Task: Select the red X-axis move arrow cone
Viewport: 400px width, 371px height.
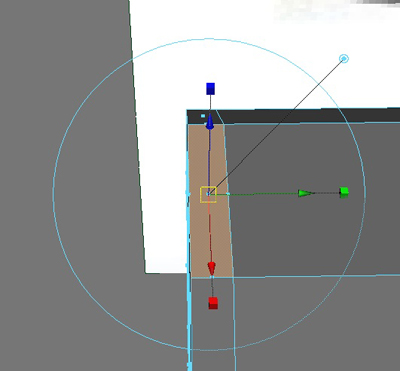Action: [212, 268]
